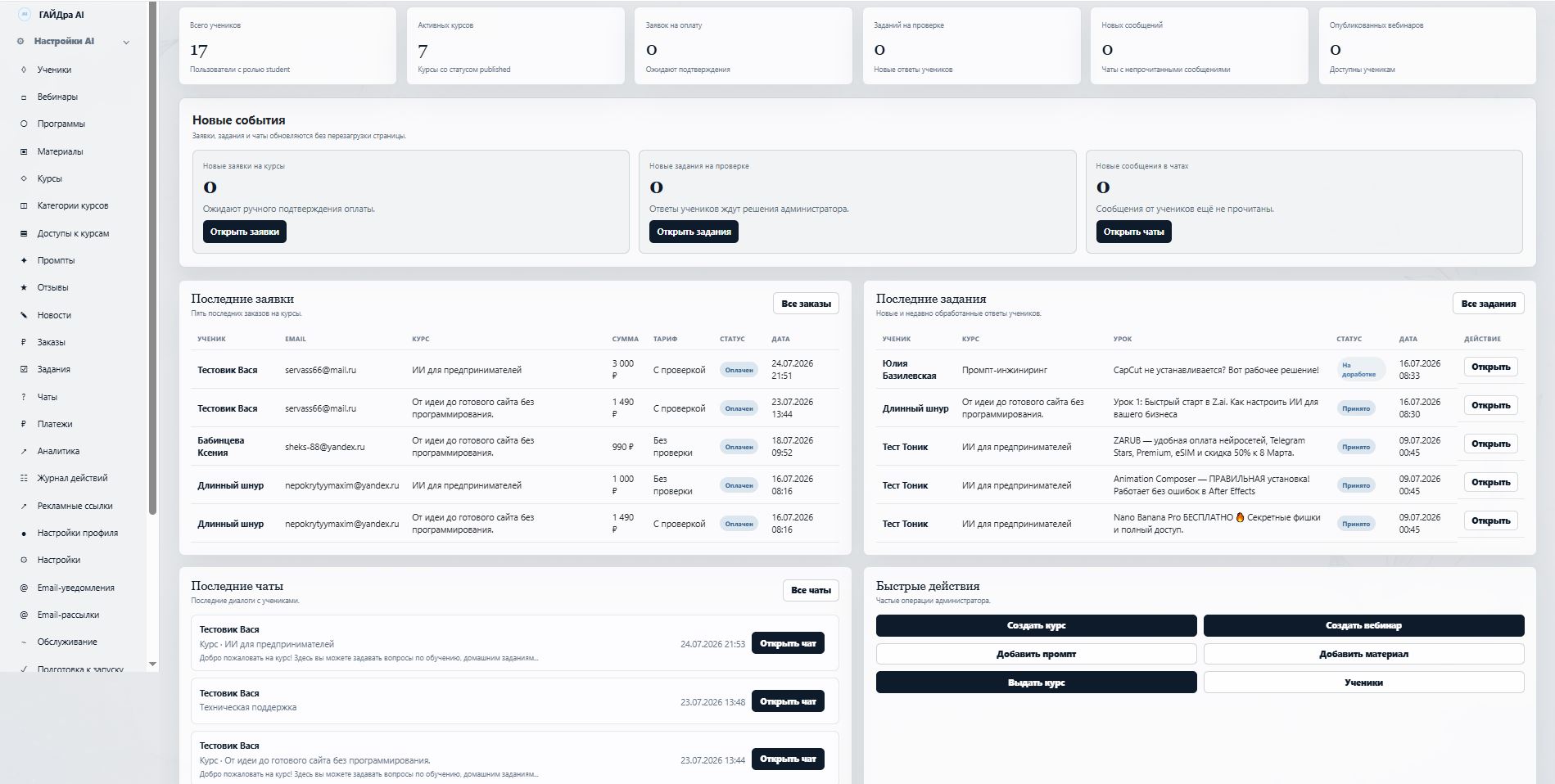The image size is (1555, 784).
Task: Click the columns icon beside Категории курсов
Action: 24,205
